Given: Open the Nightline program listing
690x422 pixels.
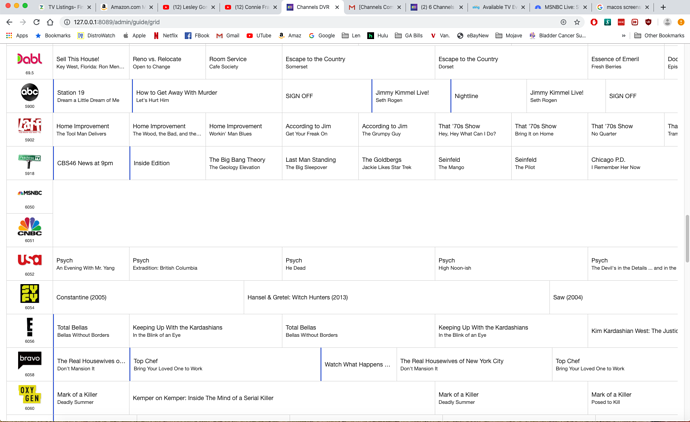Looking at the screenshot, I should pos(488,96).
